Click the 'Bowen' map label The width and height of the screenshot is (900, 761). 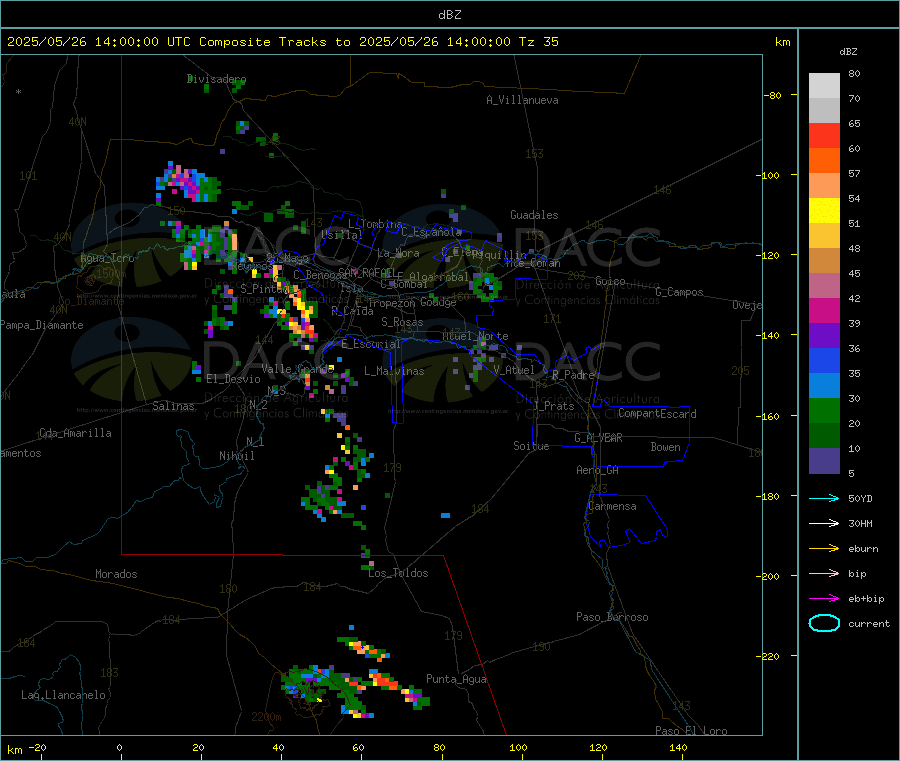click(x=665, y=447)
